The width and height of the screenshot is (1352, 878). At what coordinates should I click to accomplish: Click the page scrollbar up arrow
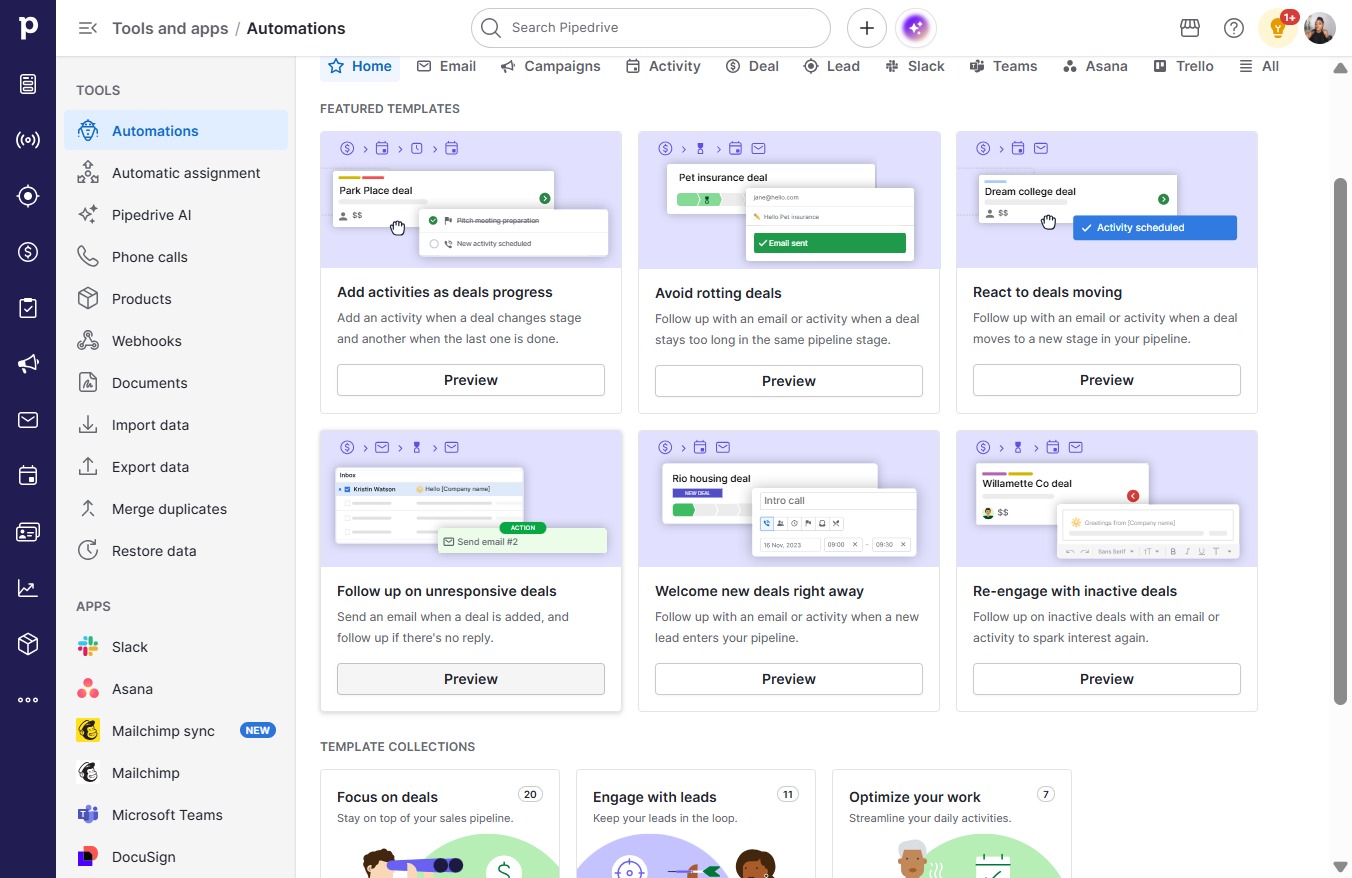coord(1340,68)
